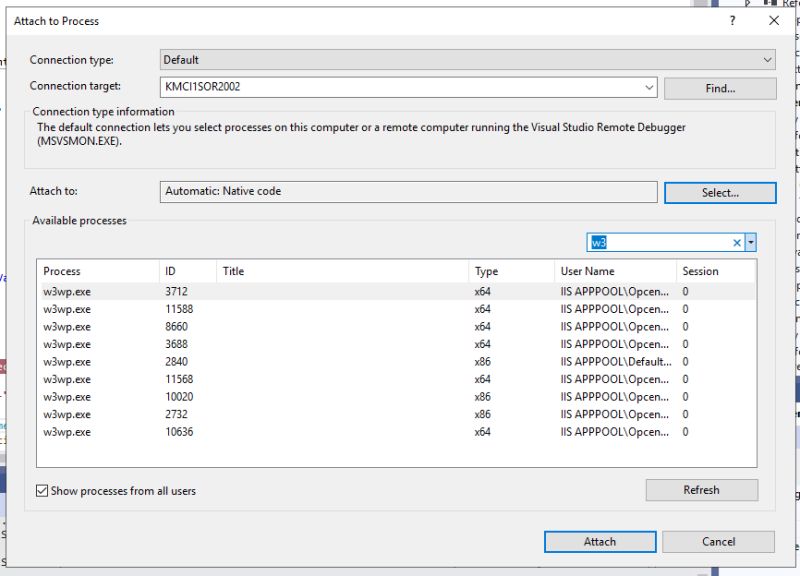Select w3wp.exe with ID 10636

click(x=200, y=431)
